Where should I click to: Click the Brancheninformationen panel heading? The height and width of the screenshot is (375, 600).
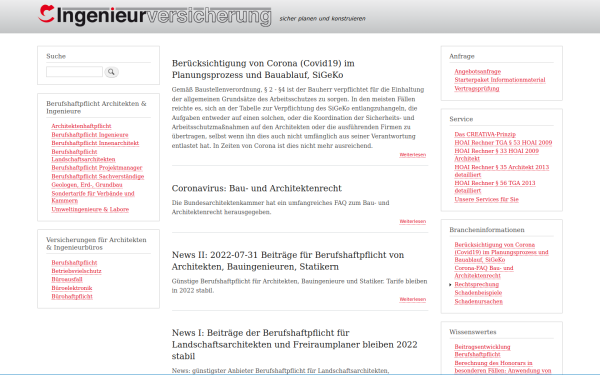tap(487, 230)
